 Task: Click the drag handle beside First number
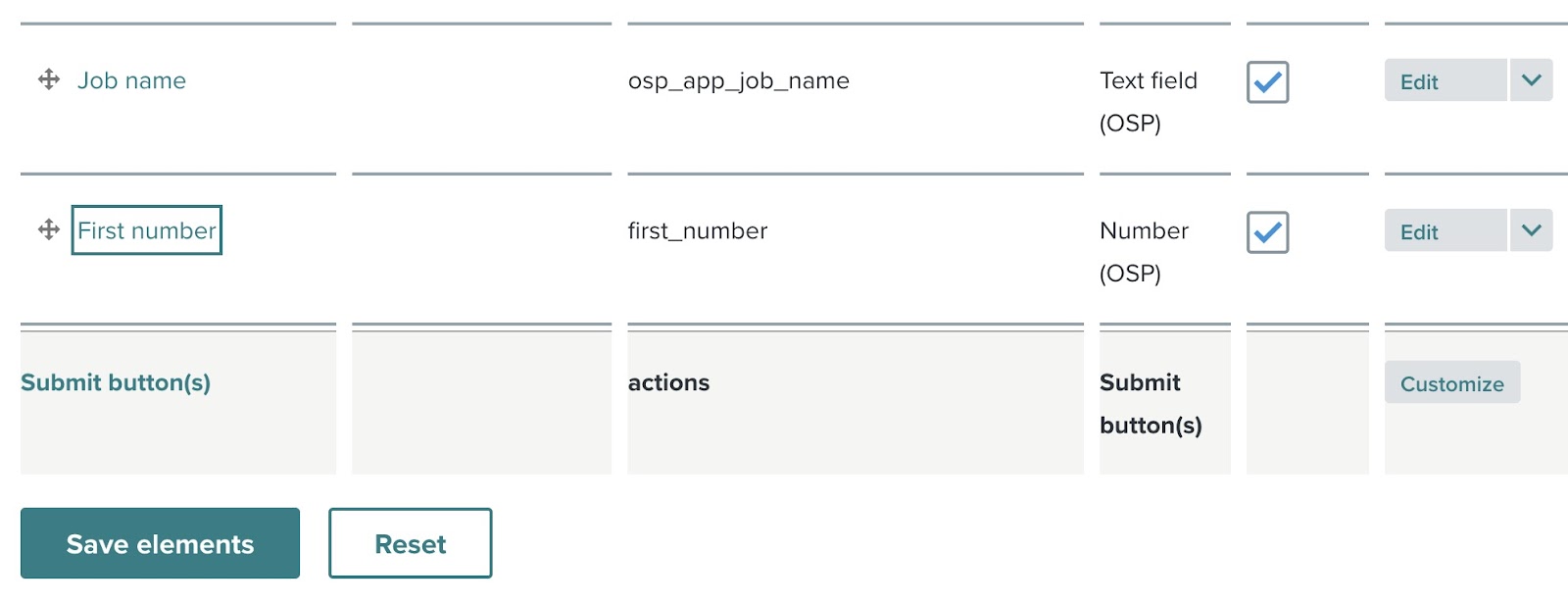(x=49, y=229)
